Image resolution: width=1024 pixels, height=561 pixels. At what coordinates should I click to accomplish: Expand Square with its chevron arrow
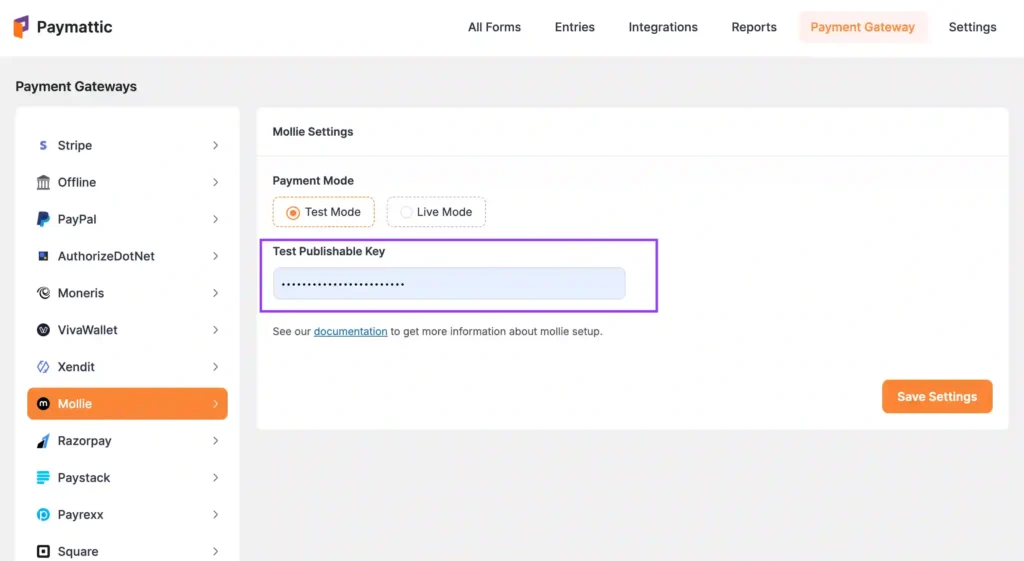(x=216, y=551)
